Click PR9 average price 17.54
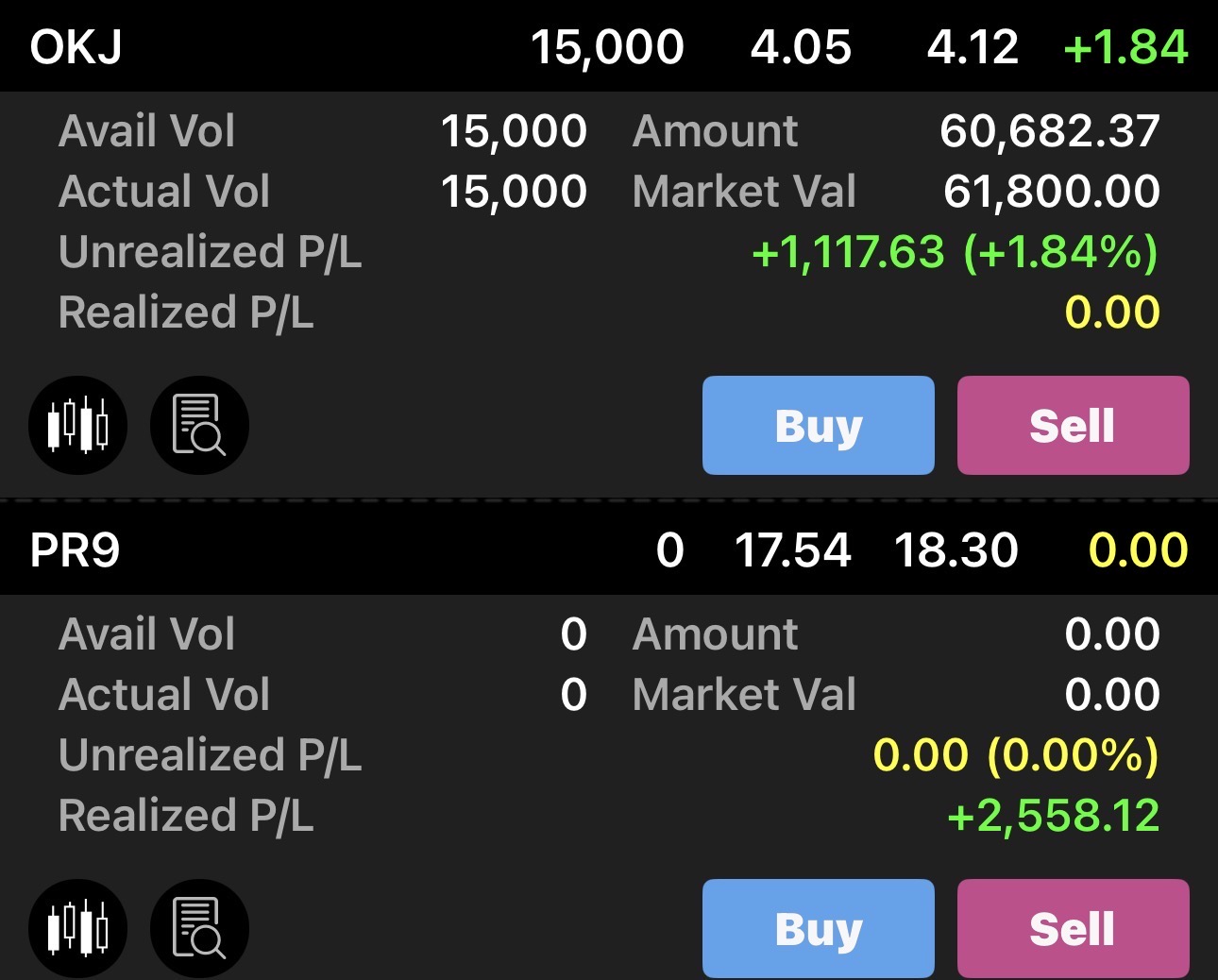The height and width of the screenshot is (980, 1218). tap(792, 549)
